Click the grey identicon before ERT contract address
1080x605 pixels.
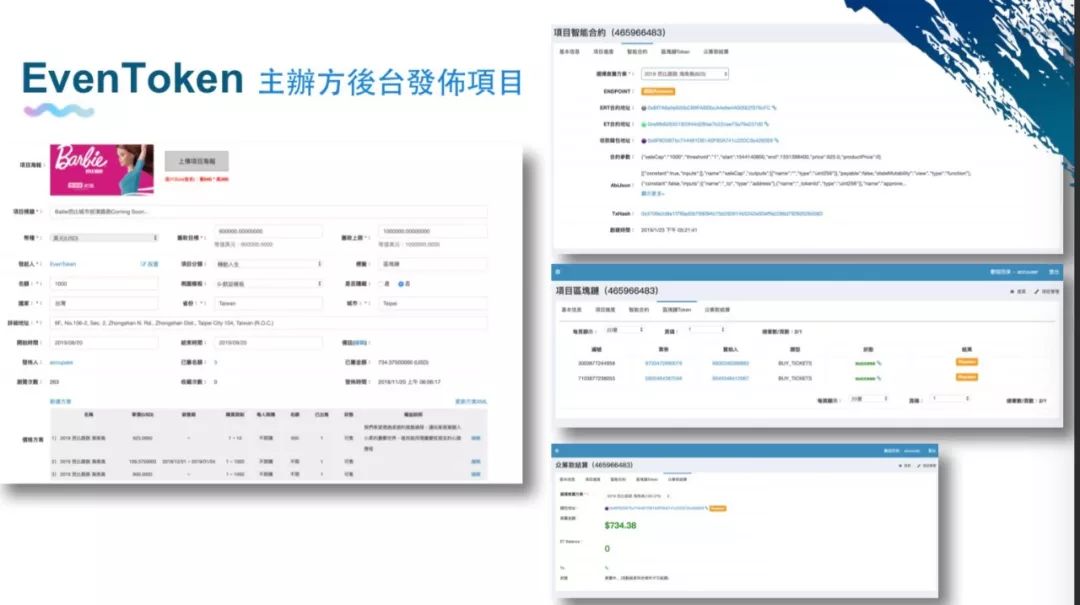[644, 108]
